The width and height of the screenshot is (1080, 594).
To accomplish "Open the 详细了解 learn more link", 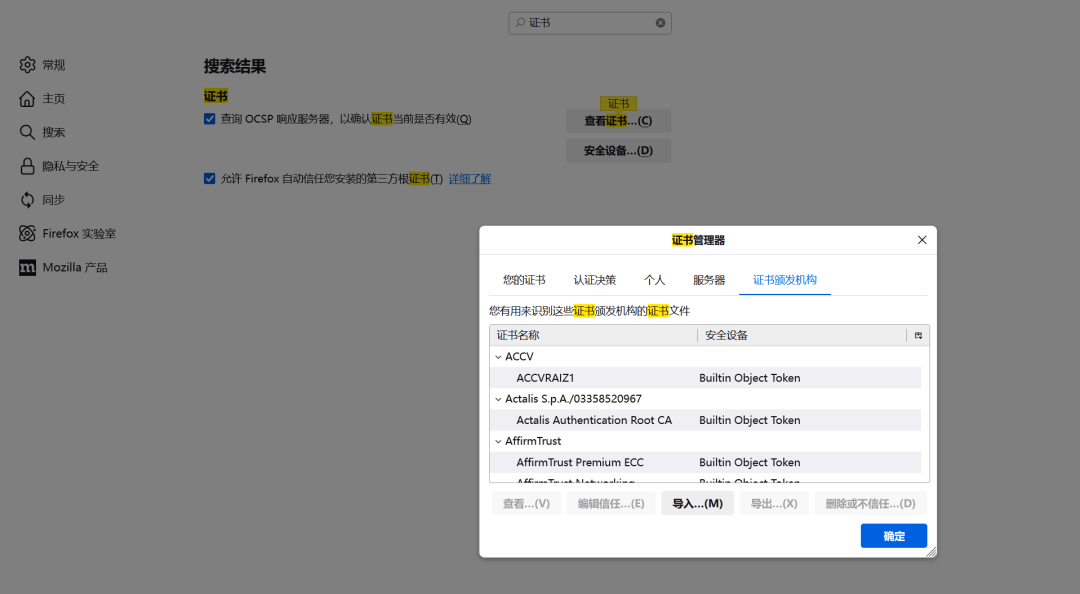I will pos(470,178).
